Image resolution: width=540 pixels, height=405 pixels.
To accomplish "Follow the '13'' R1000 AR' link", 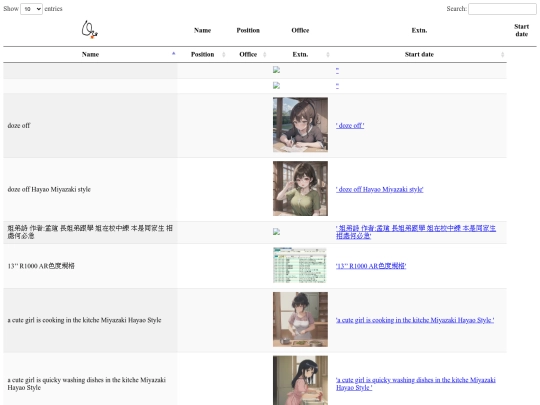I will click(371, 266).
